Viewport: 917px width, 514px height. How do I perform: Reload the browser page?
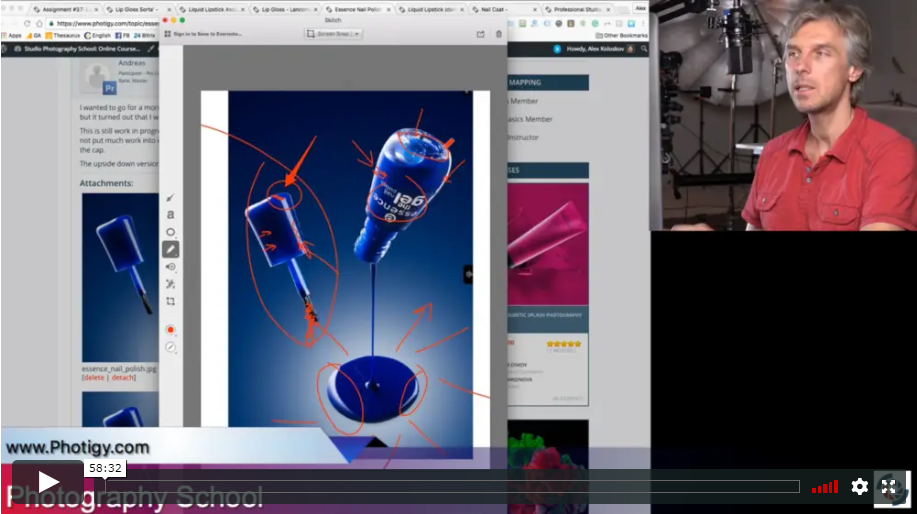pyautogui.click(x=26, y=23)
